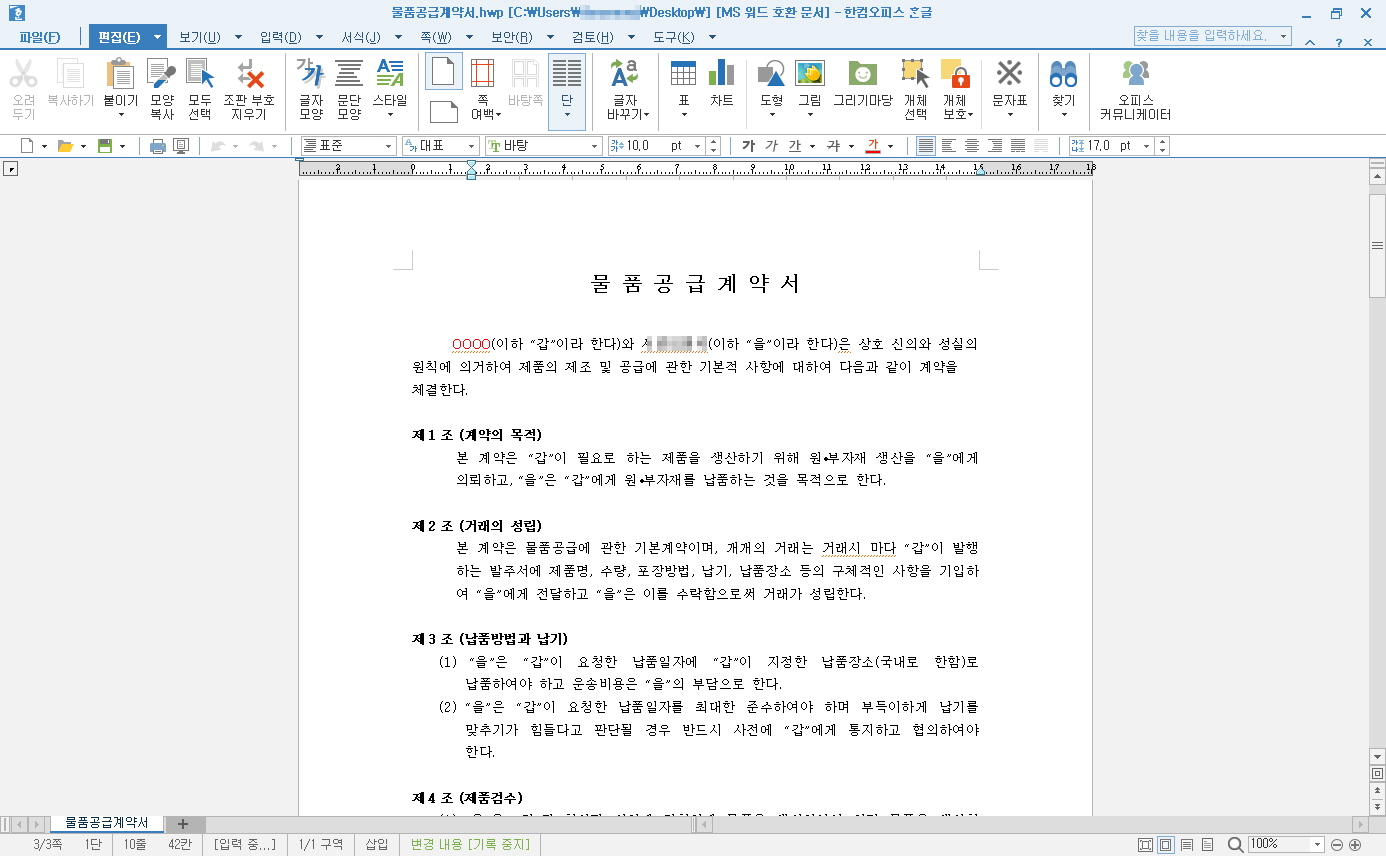The height and width of the screenshot is (856, 1386).
Task: Click the zoom out minus button
Action: 1338,845
